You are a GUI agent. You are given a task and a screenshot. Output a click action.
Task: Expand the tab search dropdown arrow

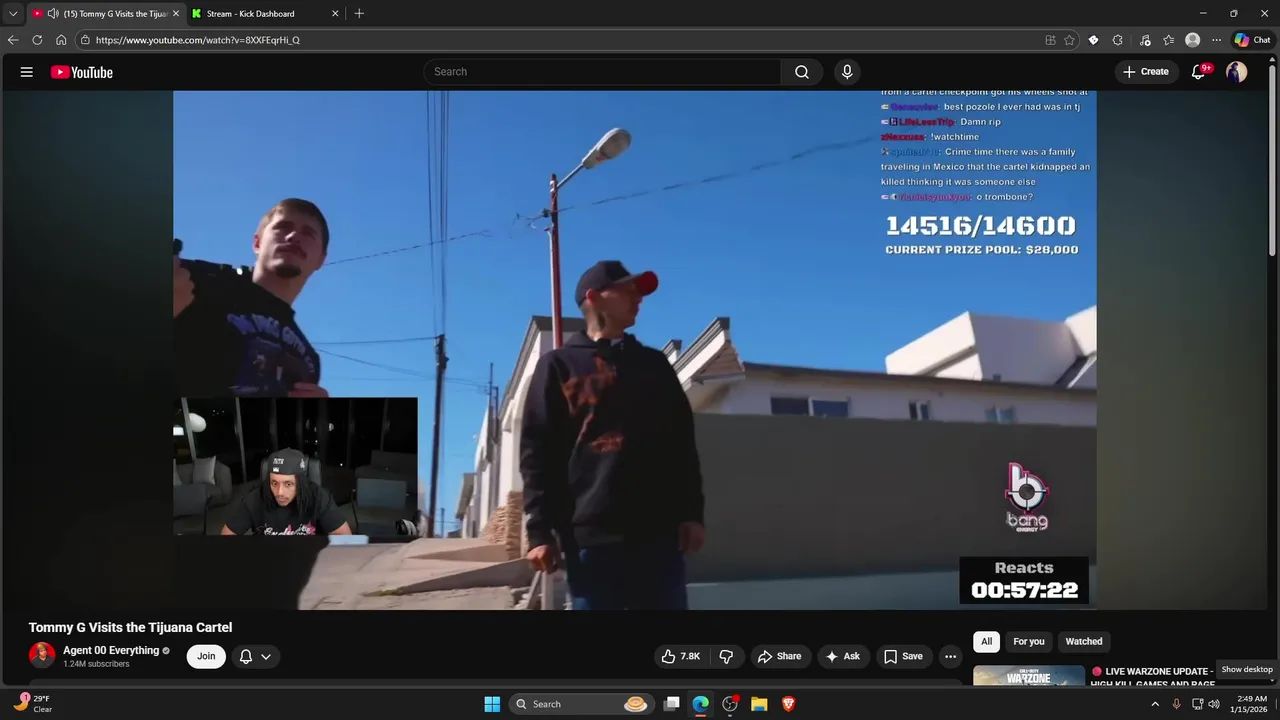13,14
